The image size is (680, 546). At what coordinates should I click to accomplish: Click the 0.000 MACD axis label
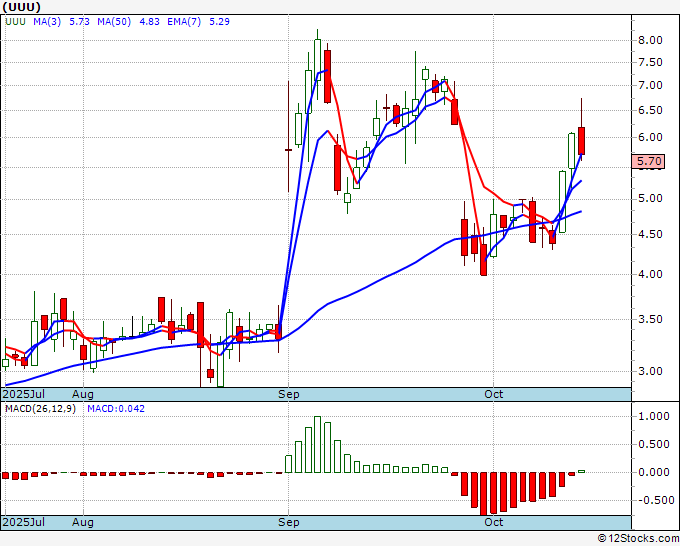654,472
